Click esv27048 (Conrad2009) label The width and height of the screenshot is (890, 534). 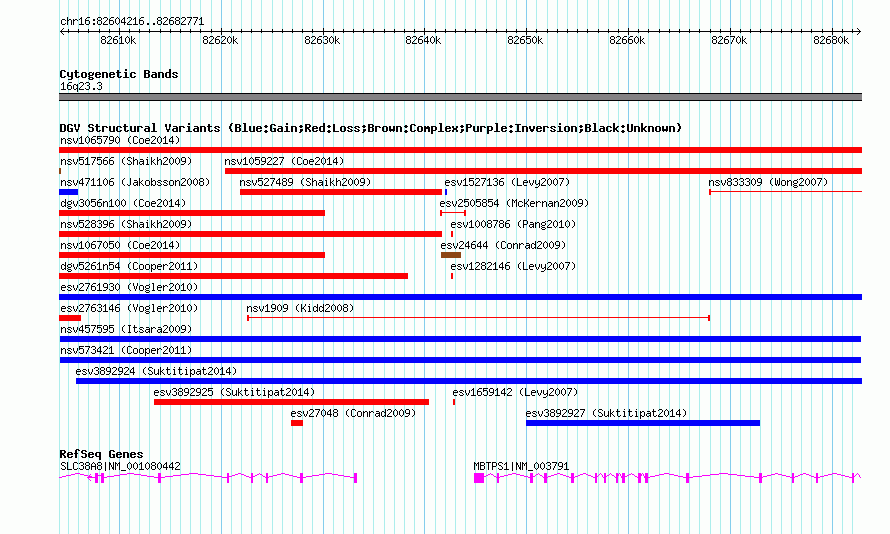353,413
